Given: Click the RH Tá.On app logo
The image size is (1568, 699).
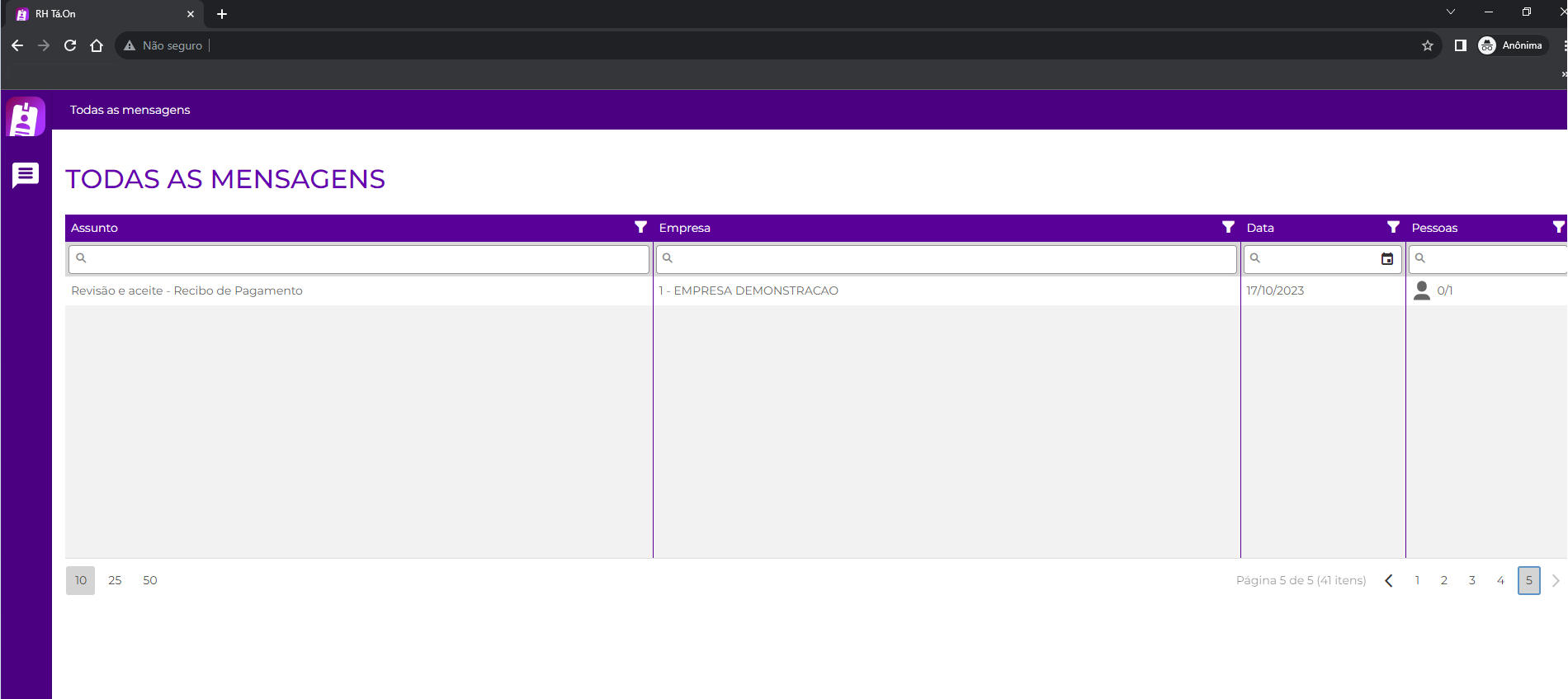Looking at the screenshot, I should [26, 117].
